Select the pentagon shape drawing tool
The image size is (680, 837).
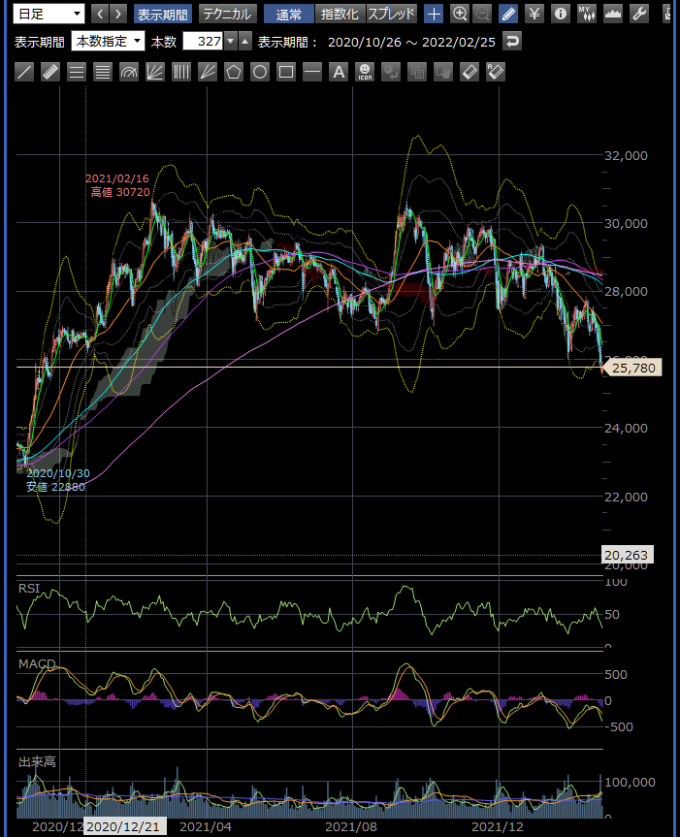click(234, 72)
